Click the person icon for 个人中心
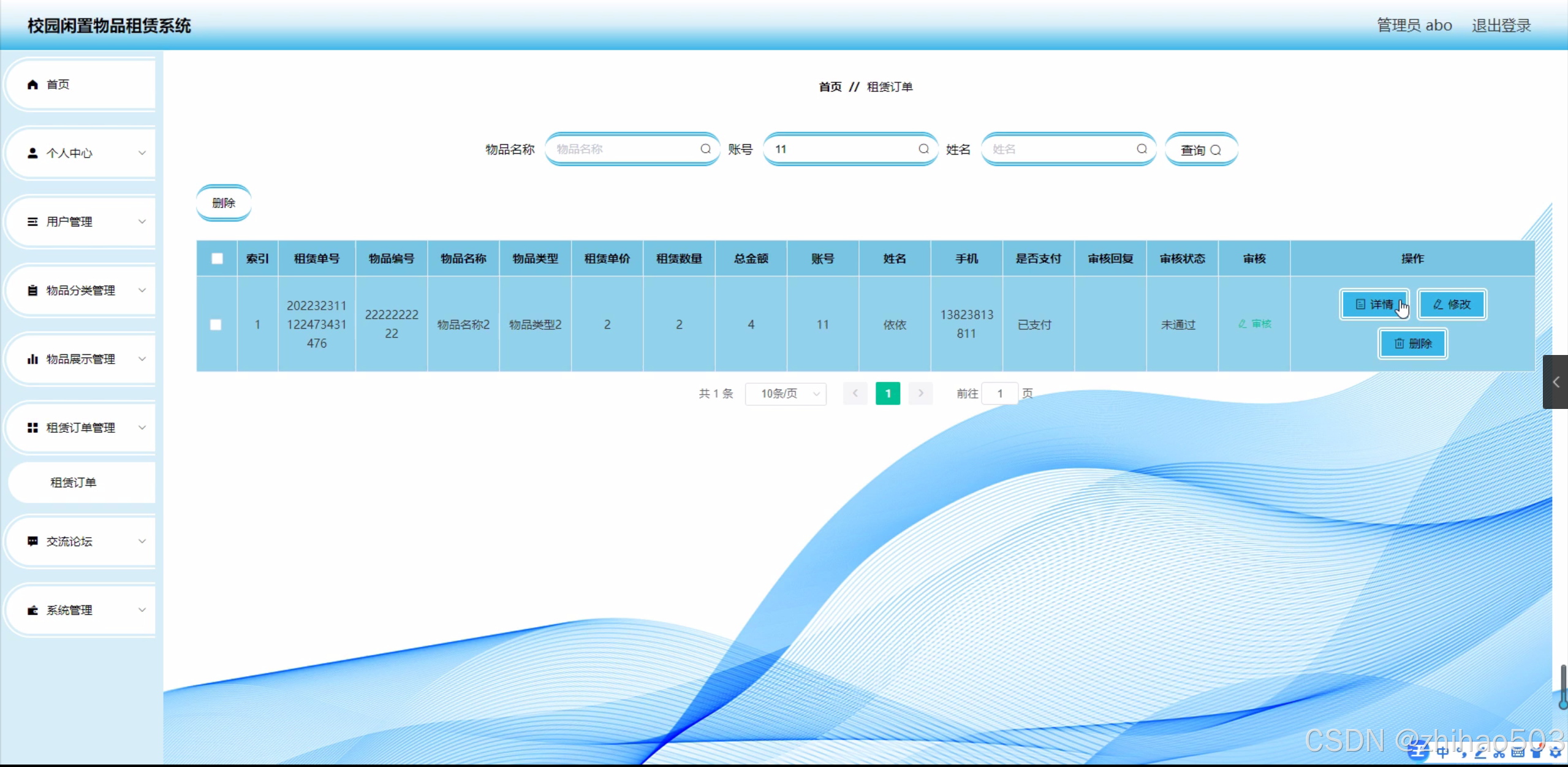1568x767 pixels. point(33,153)
